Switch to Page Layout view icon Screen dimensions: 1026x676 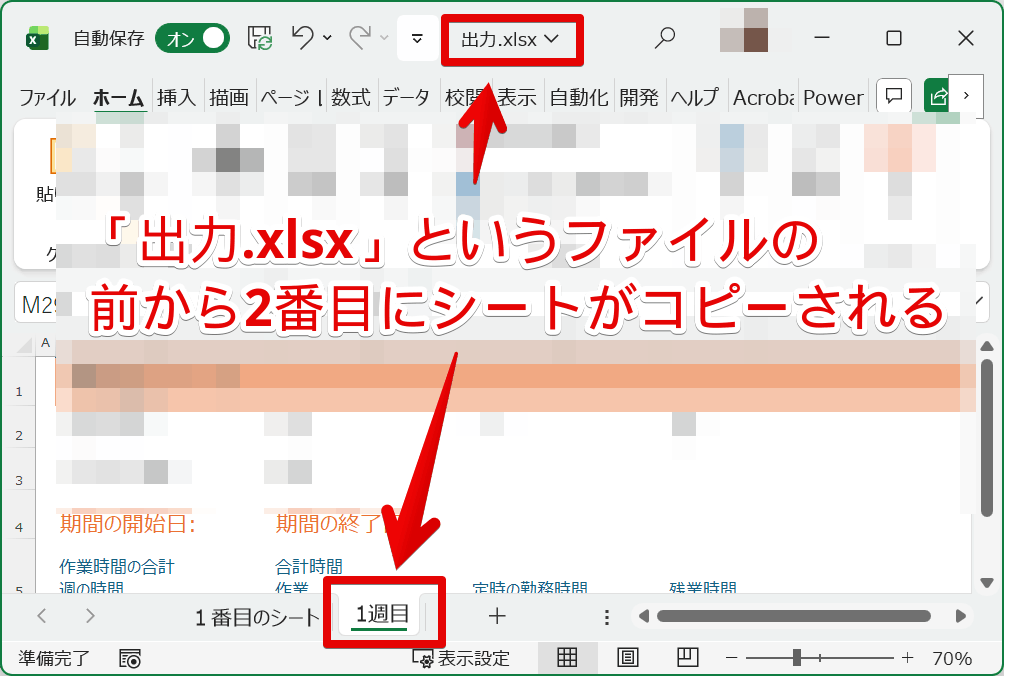pyautogui.click(x=627, y=658)
